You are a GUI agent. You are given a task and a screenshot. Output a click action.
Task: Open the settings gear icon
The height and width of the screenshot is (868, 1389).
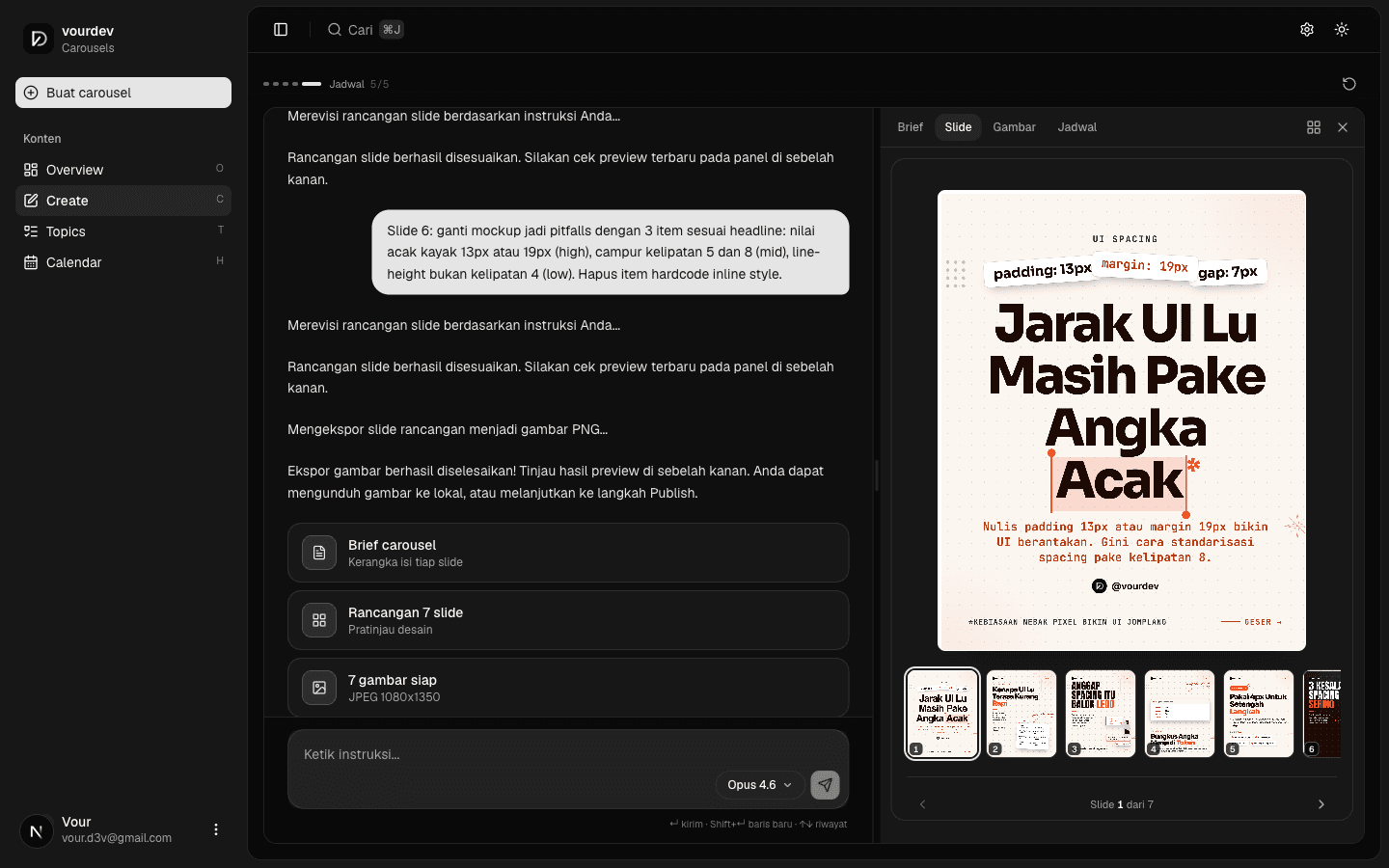pyautogui.click(x=1307, y=30)
